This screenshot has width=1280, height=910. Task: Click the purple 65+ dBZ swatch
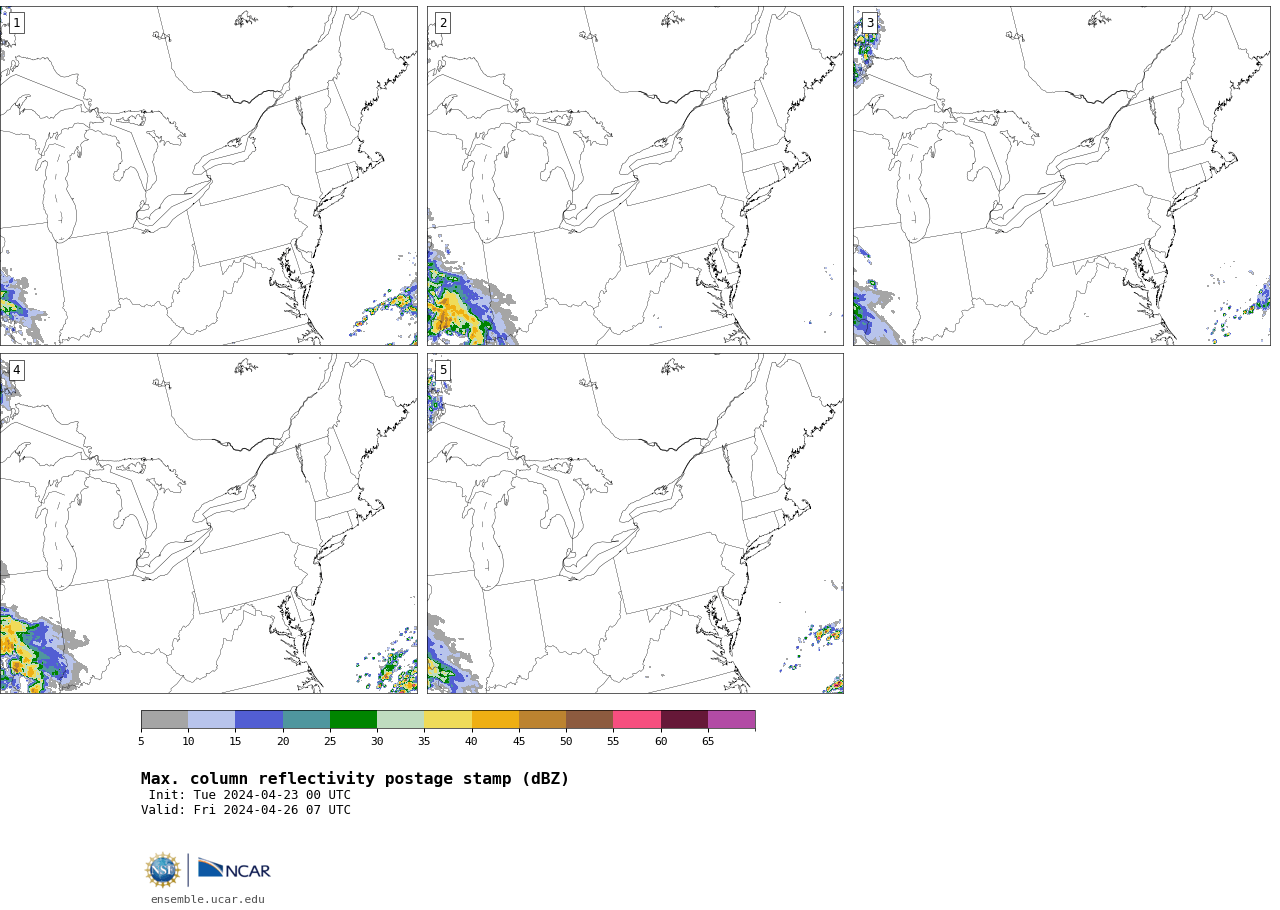click(731, 720)
